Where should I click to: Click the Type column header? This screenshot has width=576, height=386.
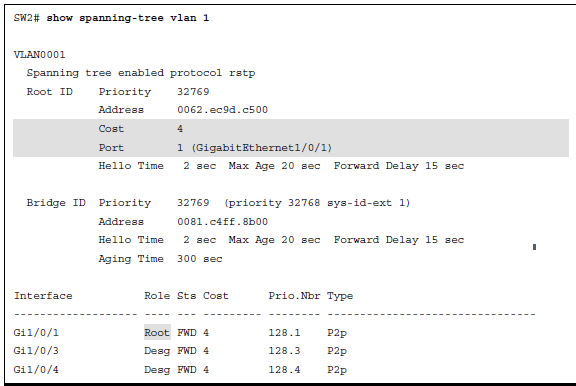coord(340,296)
